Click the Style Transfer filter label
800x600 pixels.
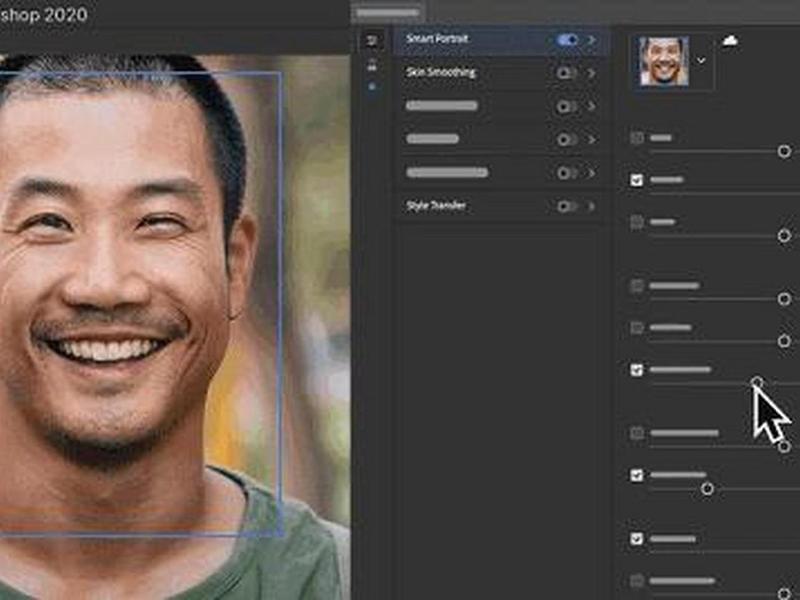[x=436, y=206]
